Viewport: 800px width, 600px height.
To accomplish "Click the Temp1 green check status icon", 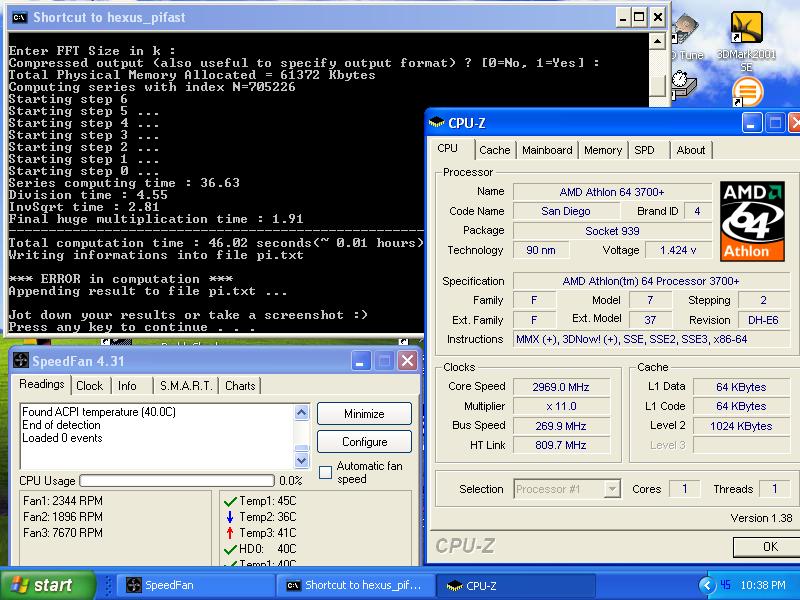I will (230, 501).
